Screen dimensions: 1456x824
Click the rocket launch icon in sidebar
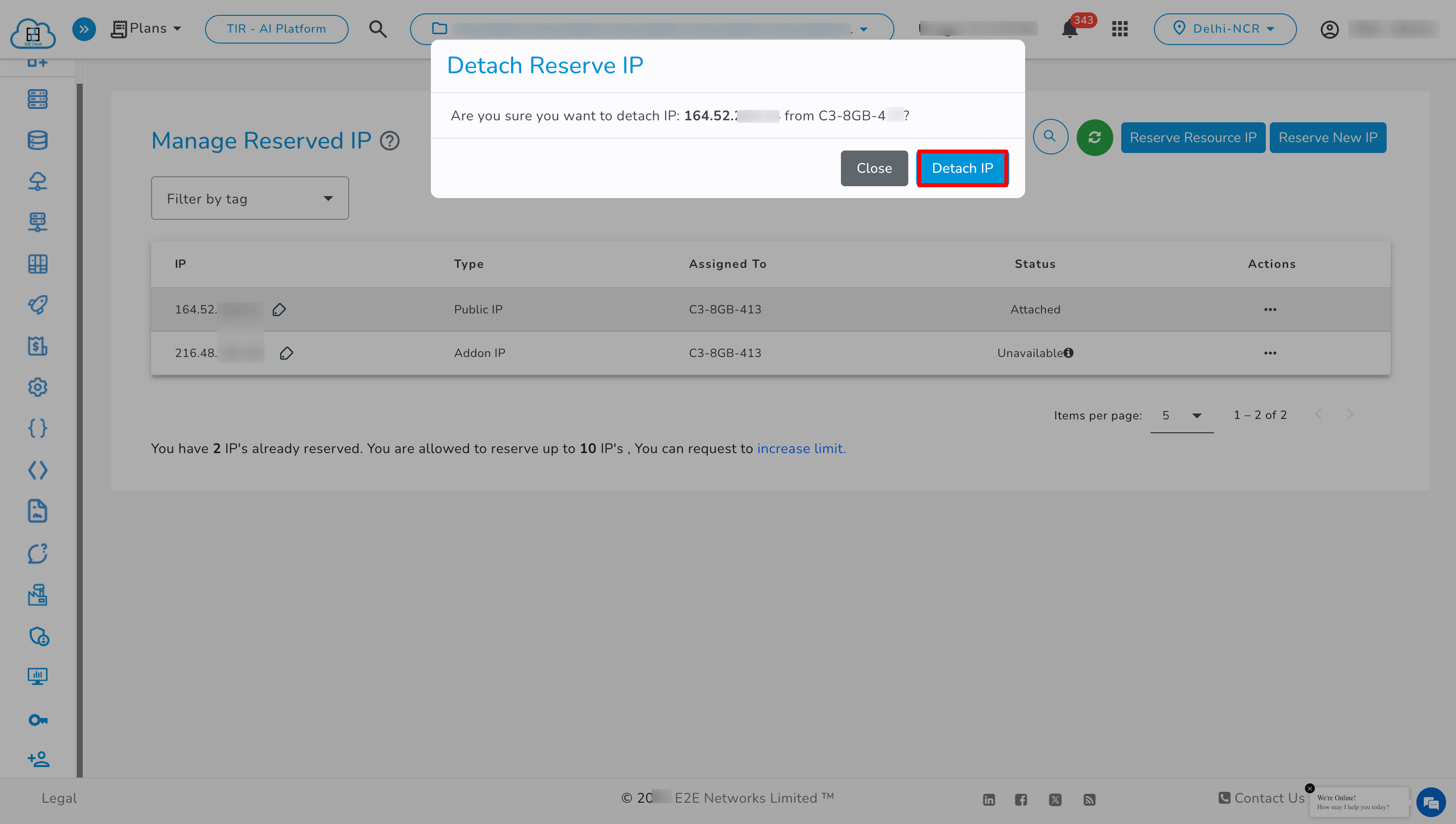37,305
